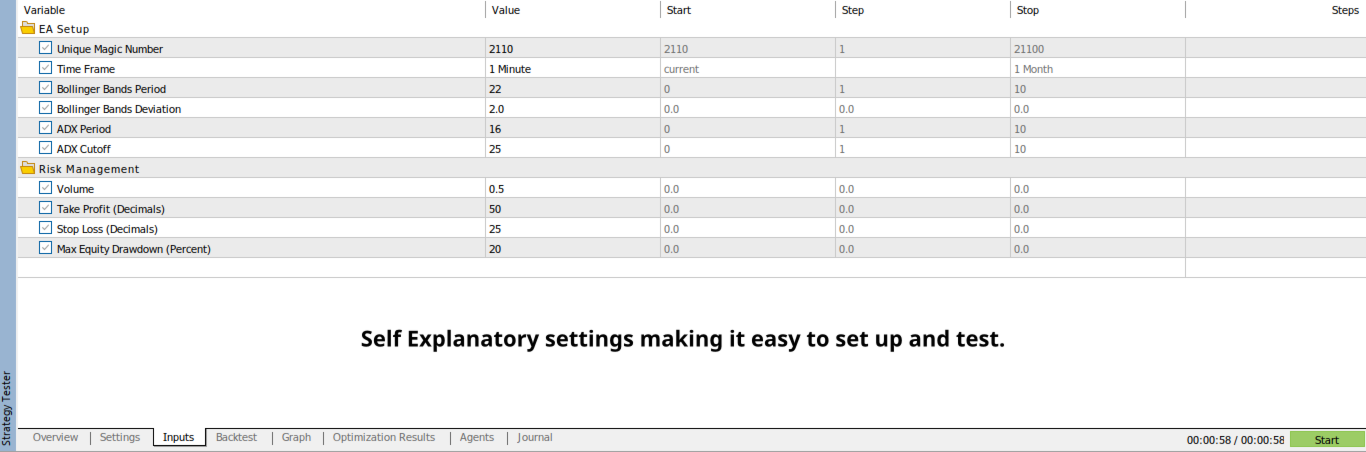
Task: Disable the Take Profit (Decimals) checkbox
Action: pyautogui.click(x=45, y=208)
